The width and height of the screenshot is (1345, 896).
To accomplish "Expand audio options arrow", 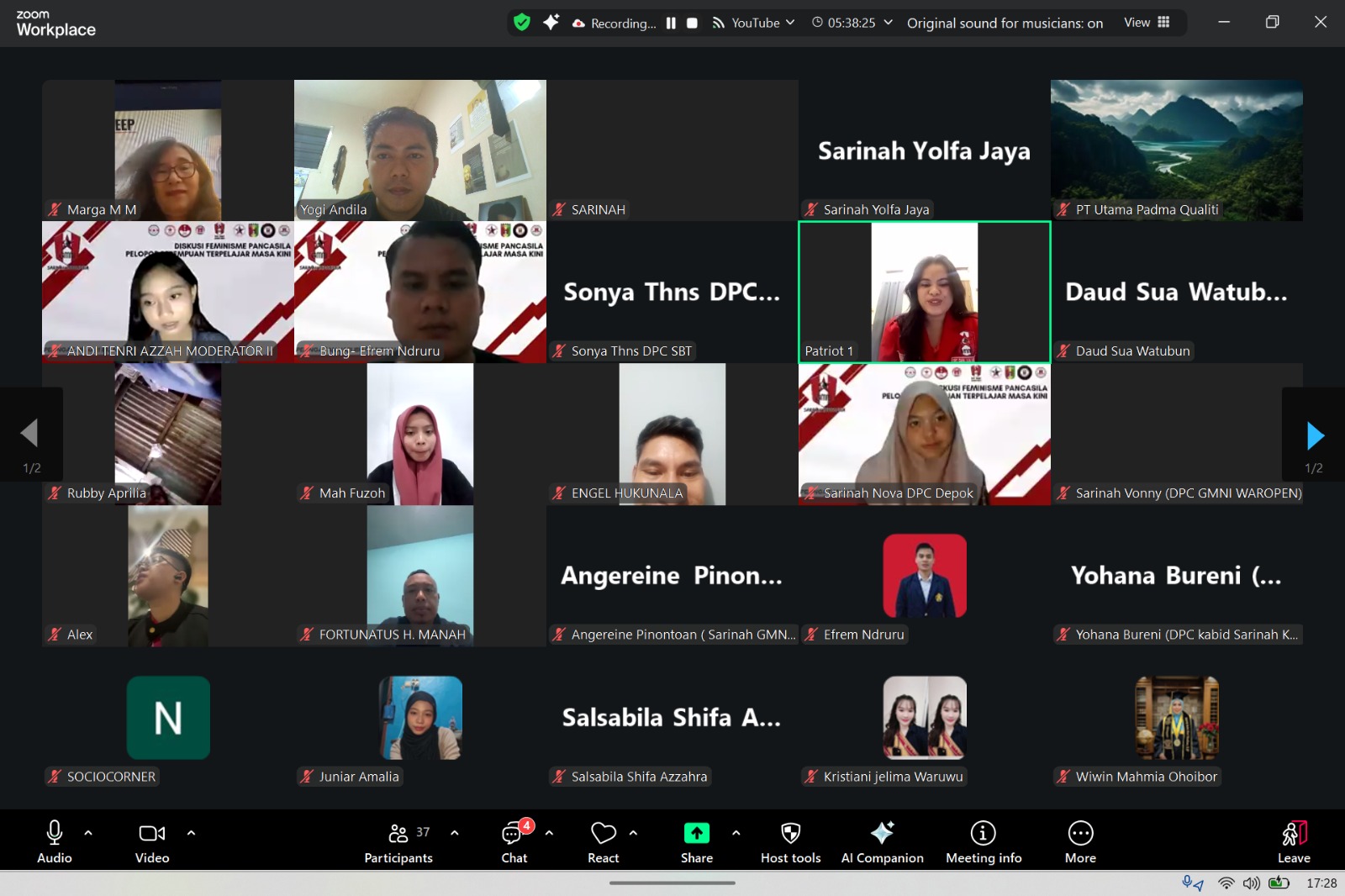I will [x=88, y=833].
